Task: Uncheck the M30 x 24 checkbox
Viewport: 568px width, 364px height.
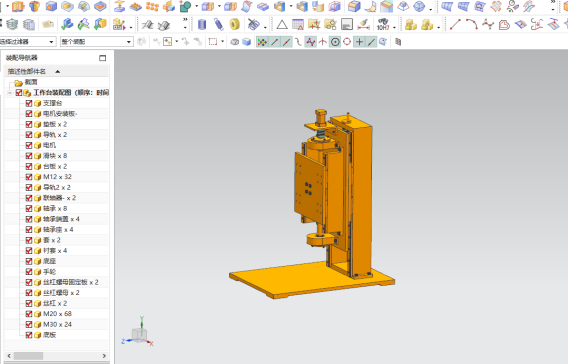Action: [29, 324]
